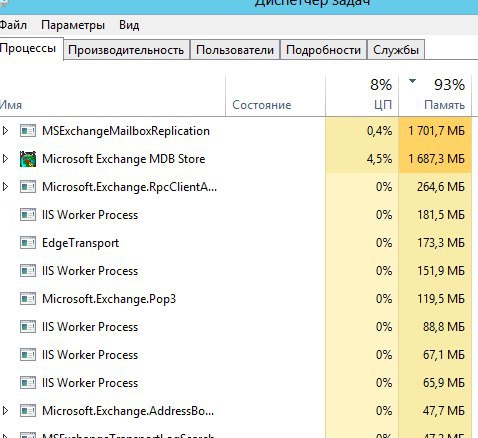Select IIS Worker Process using 88,8 МБ
The image size is (478, 438).
tap(90, 327)
